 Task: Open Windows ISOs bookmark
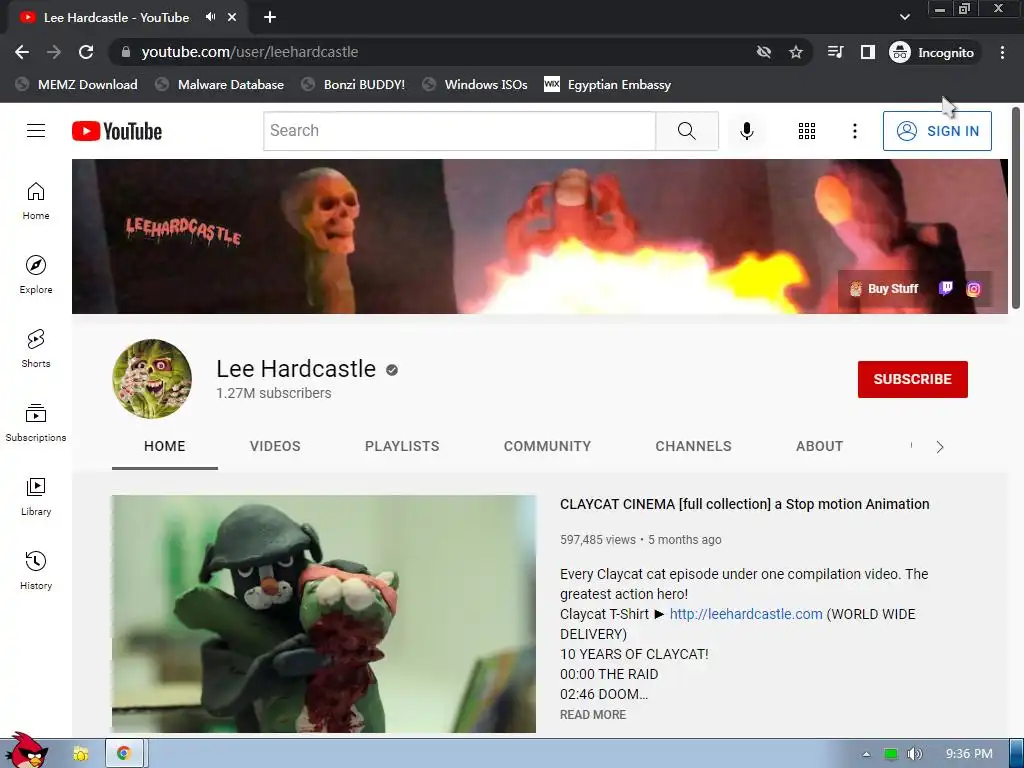coord(475,84)
